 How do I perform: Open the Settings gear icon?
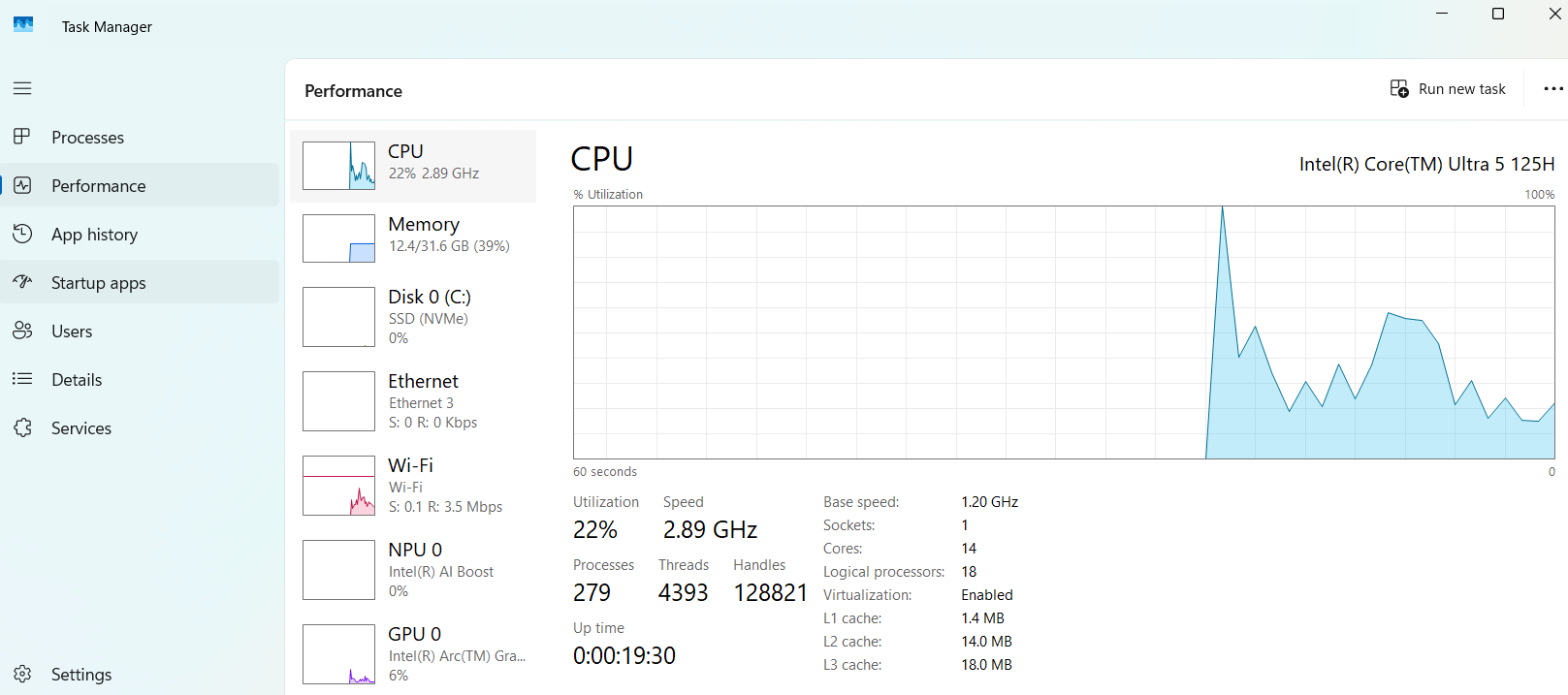tap(22, 674)
